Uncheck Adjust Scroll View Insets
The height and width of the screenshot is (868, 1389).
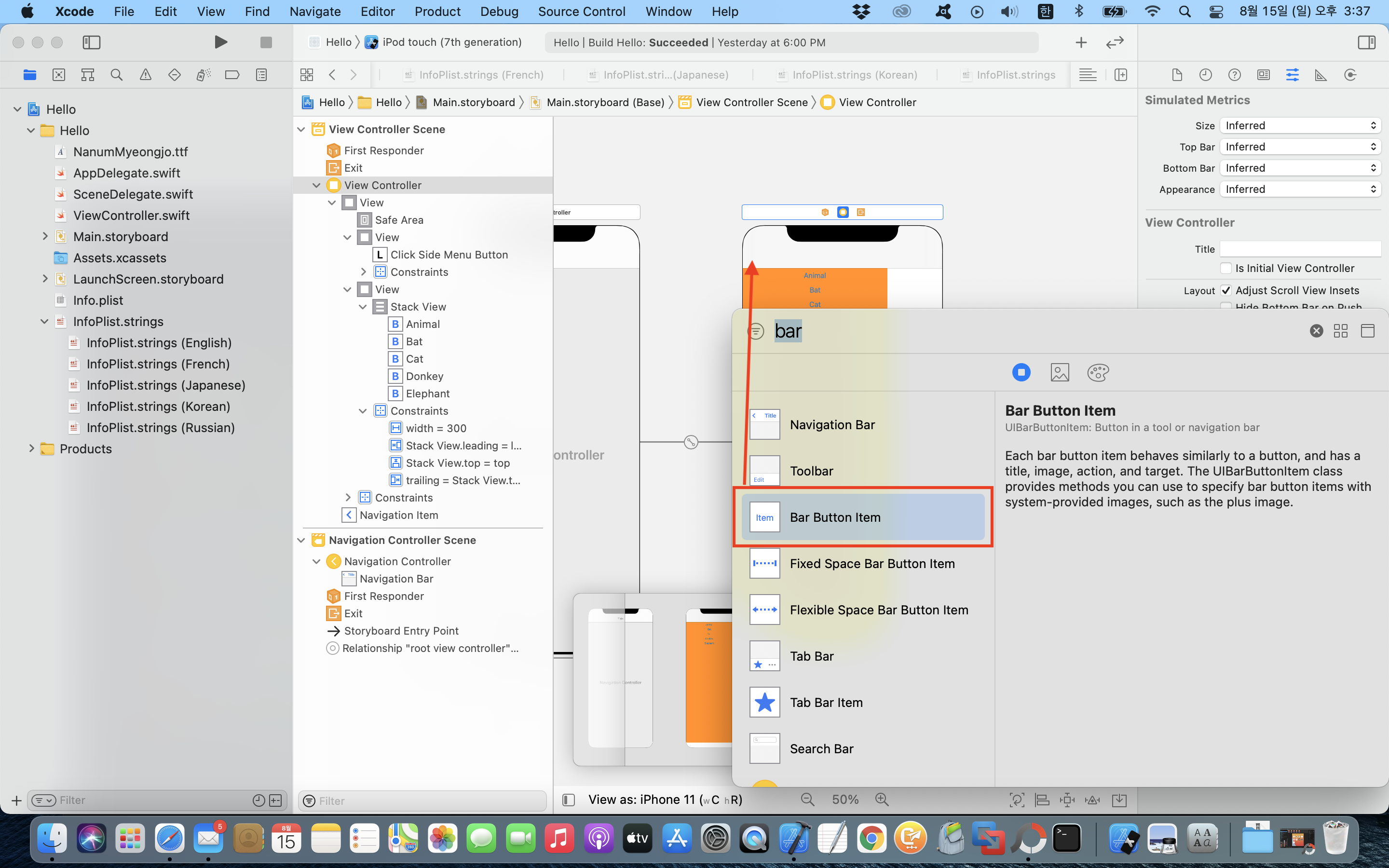pyautogui.click(x=1226, y=290)
